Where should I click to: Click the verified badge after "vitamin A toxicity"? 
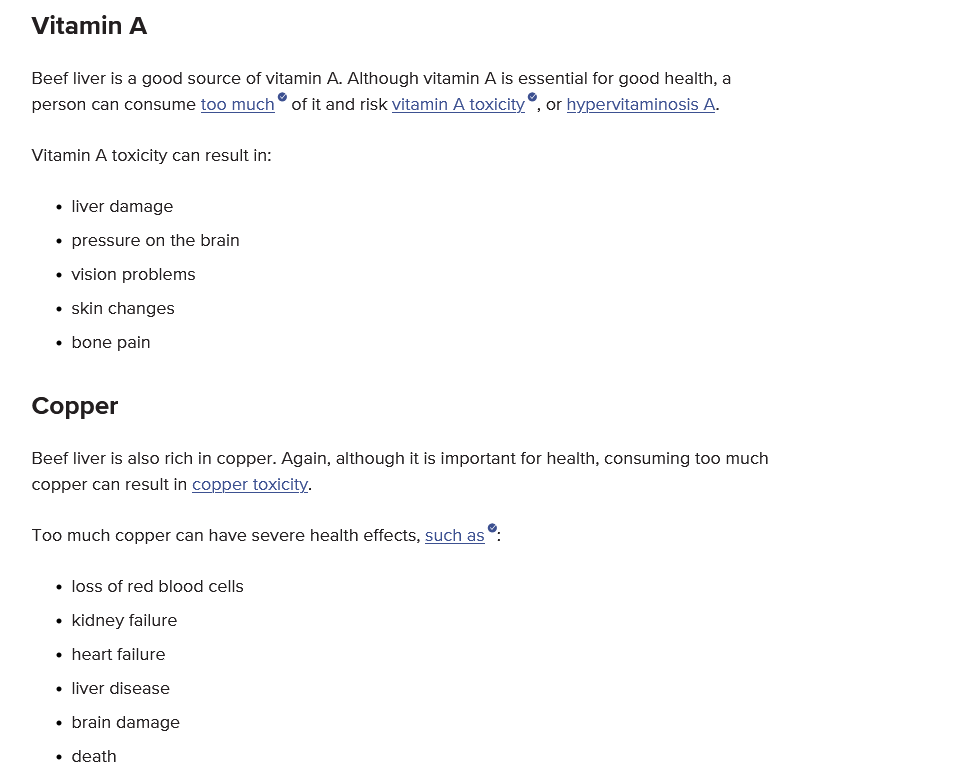(x=532, y=97)
